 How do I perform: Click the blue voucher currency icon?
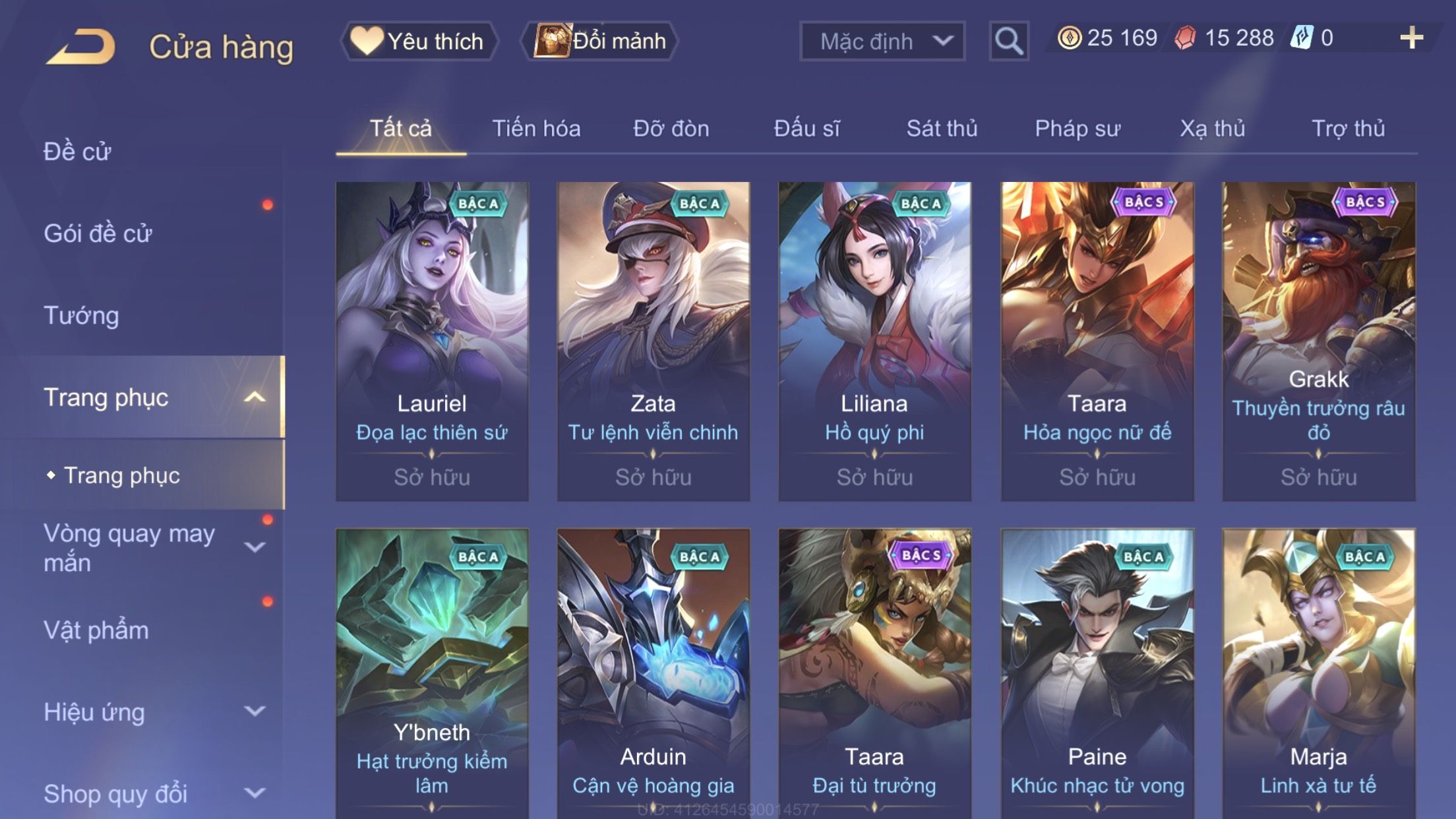tap(1301, 38)
